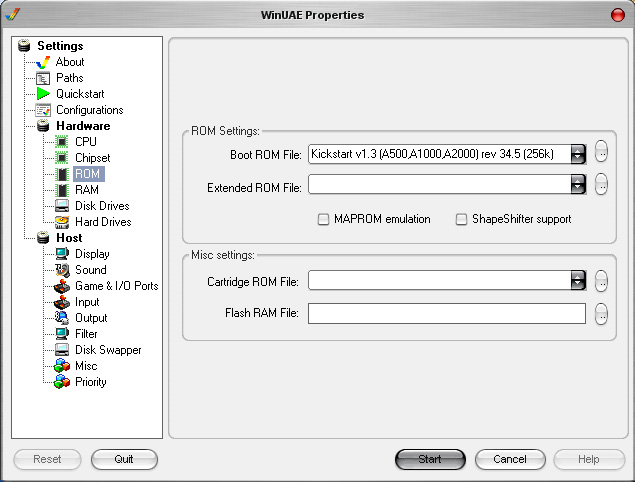Click the Configurations list icon
The height and width of the screenshot is (482, 635).
coord(43,110)
